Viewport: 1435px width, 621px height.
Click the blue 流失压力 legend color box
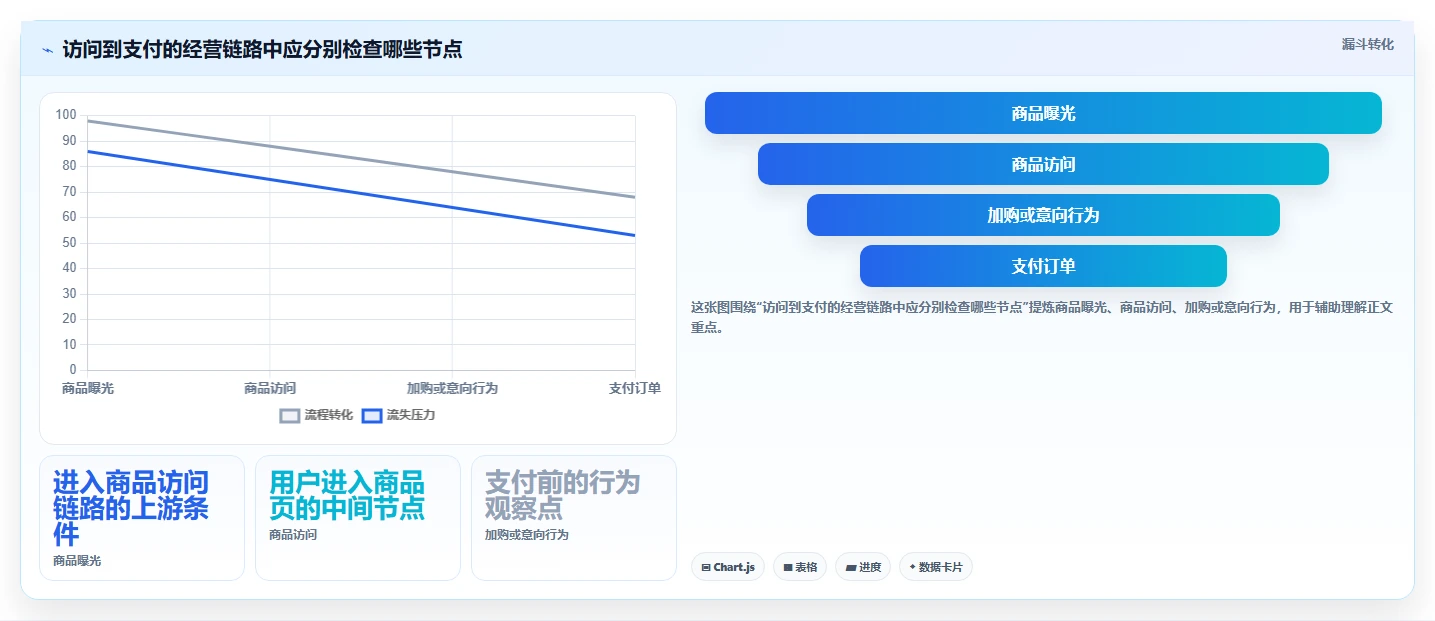(372, 416)
